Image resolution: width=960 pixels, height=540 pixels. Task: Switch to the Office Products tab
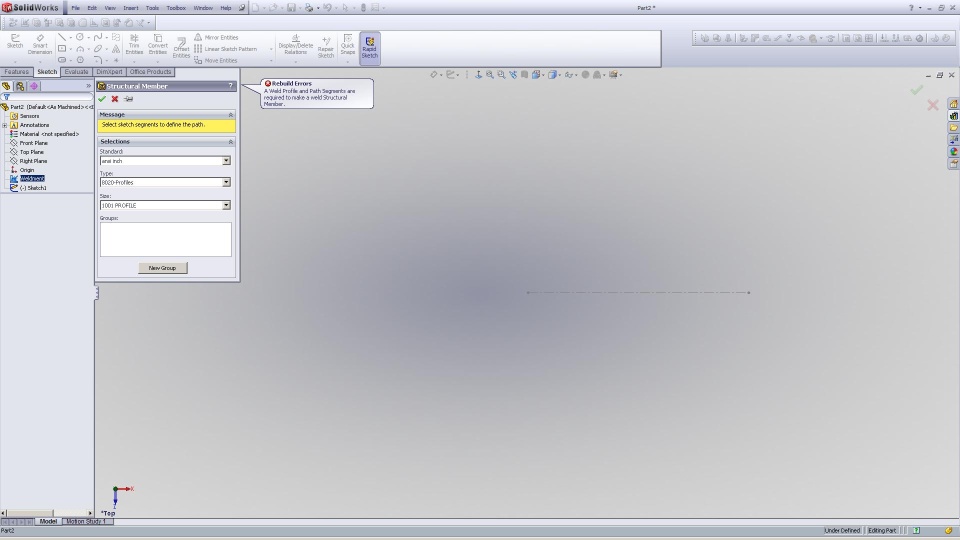pos(151,72)
